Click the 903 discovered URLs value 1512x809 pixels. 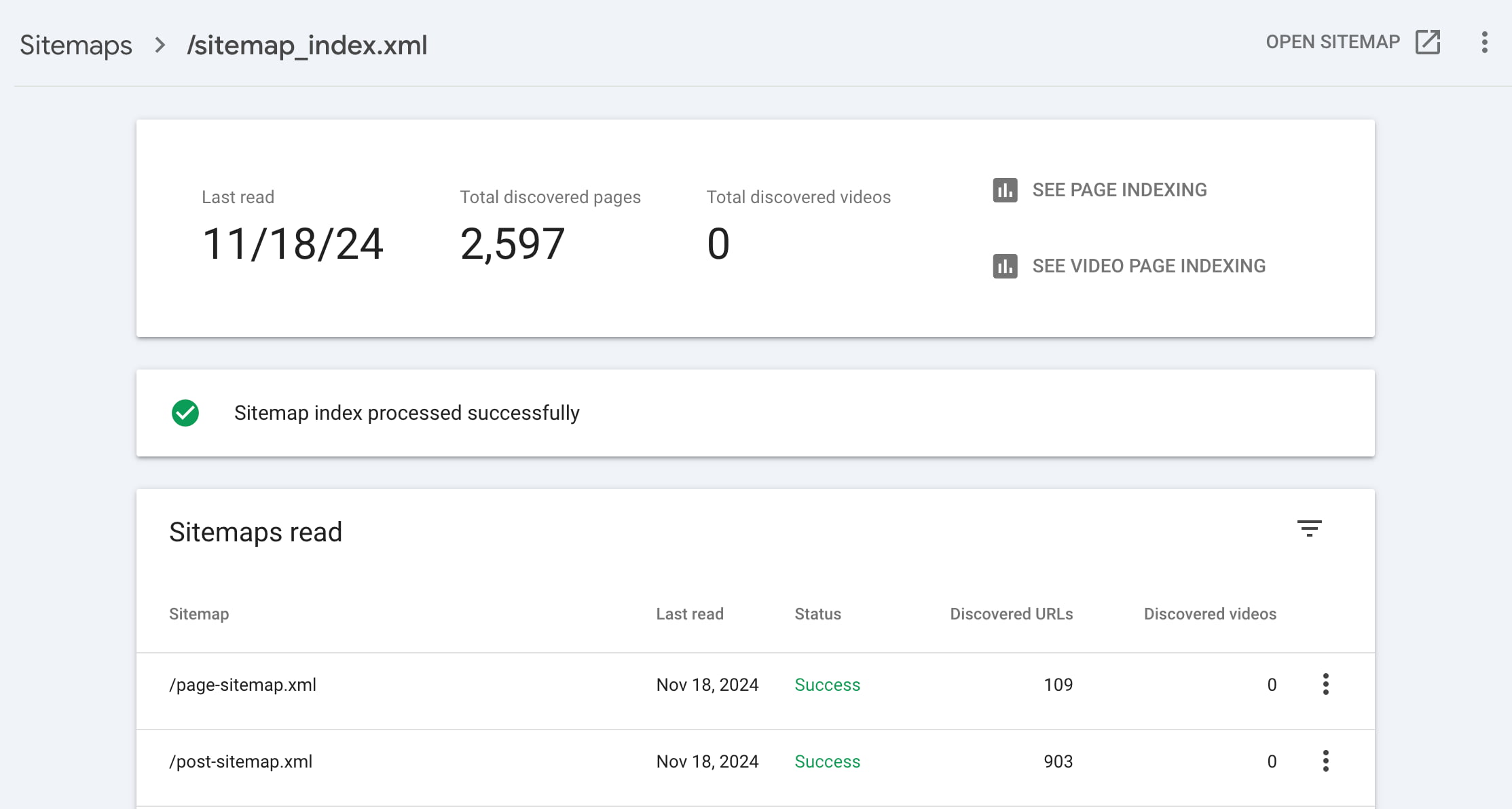point(1058,761)
